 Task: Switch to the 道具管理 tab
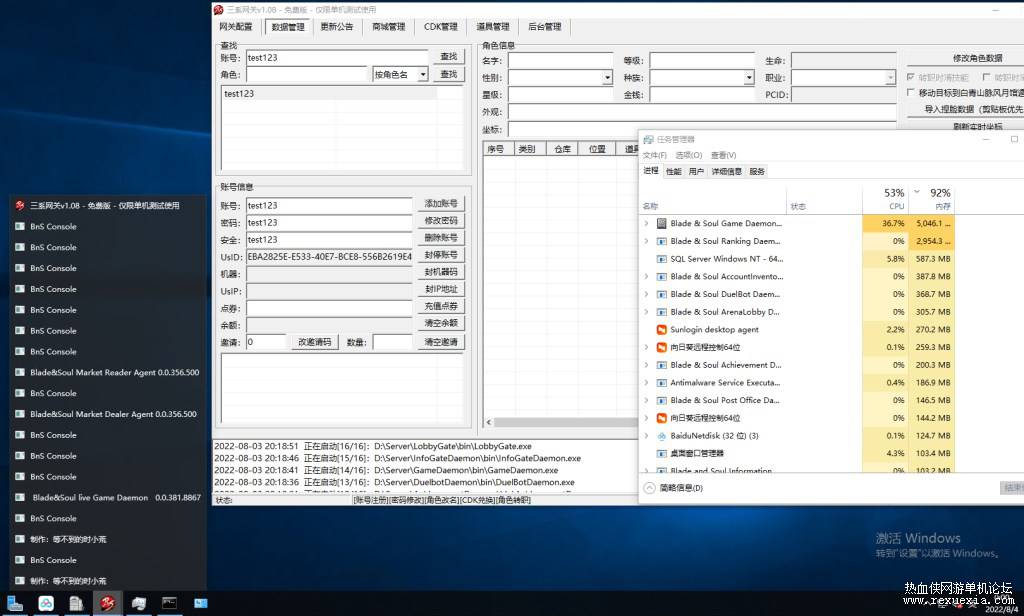pyautogui.click(x=492, y=27)
